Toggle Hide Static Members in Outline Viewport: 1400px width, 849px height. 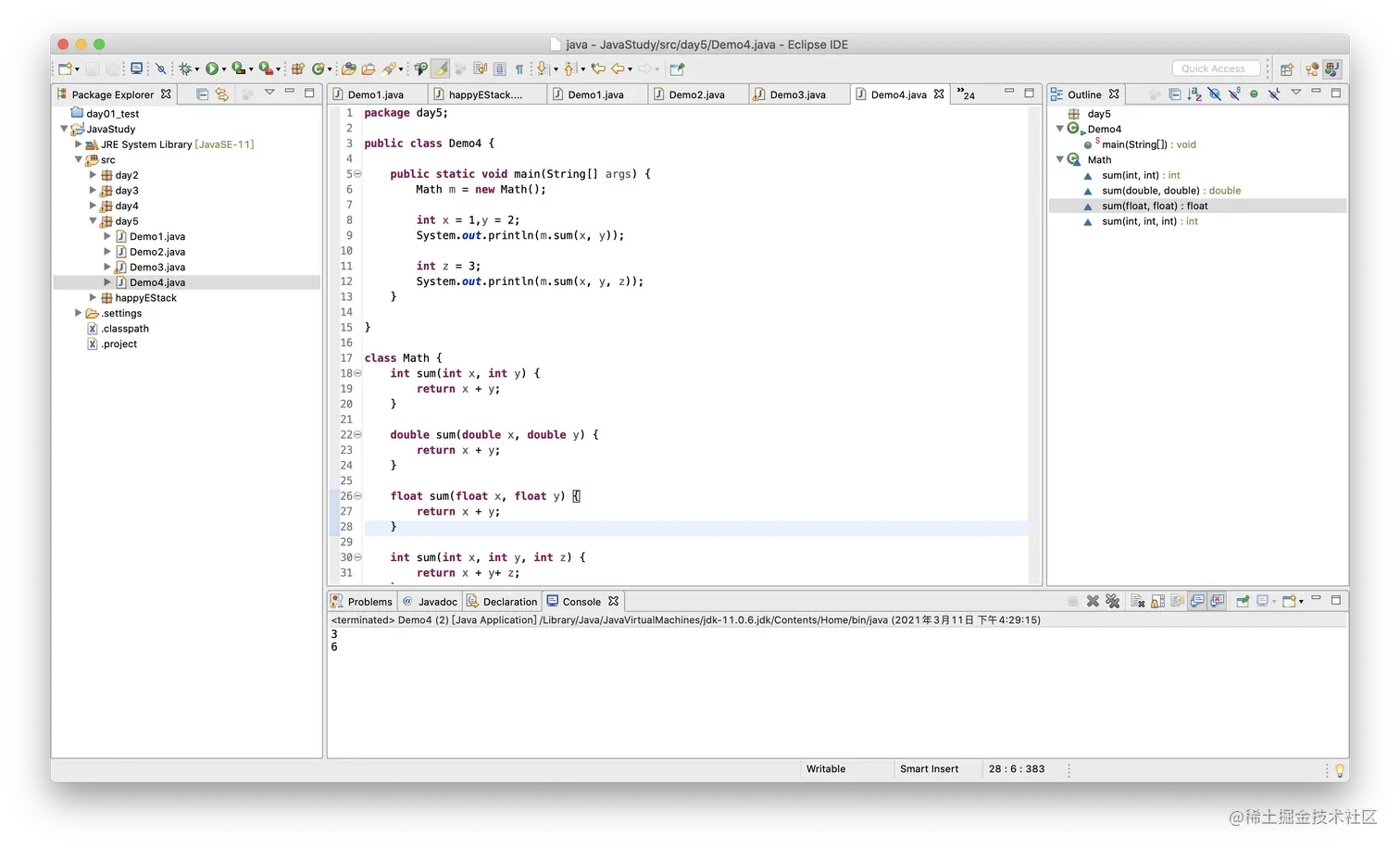(x=1234, y=94)
